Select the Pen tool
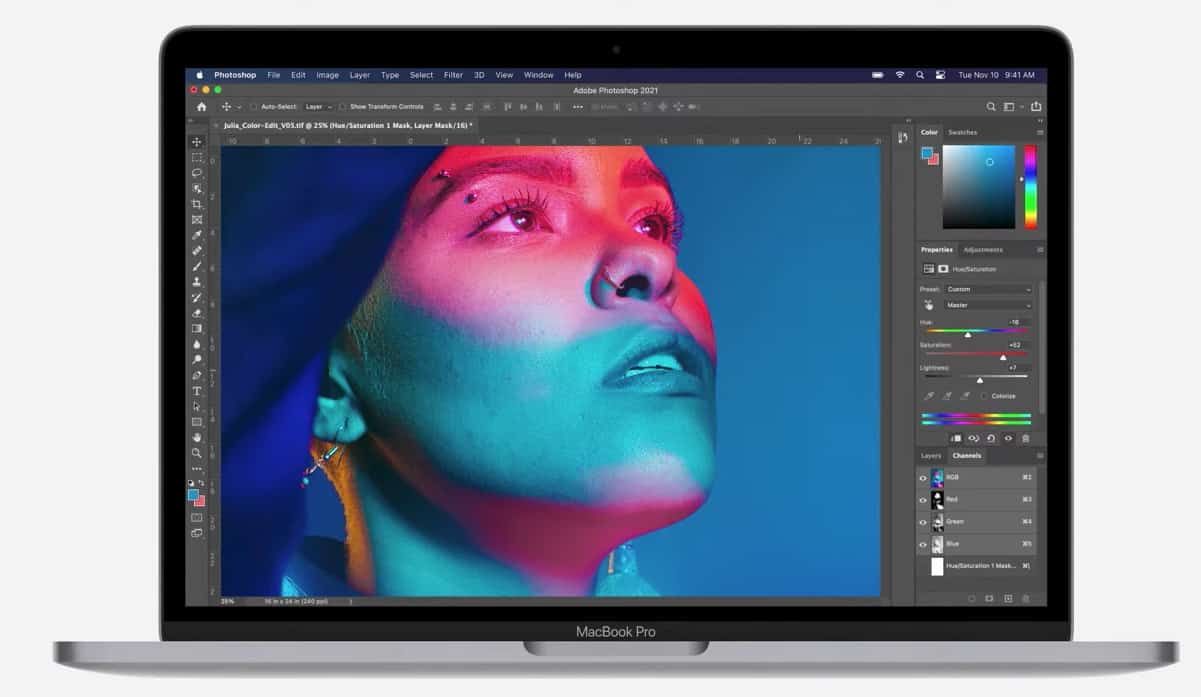 [197, 375]
